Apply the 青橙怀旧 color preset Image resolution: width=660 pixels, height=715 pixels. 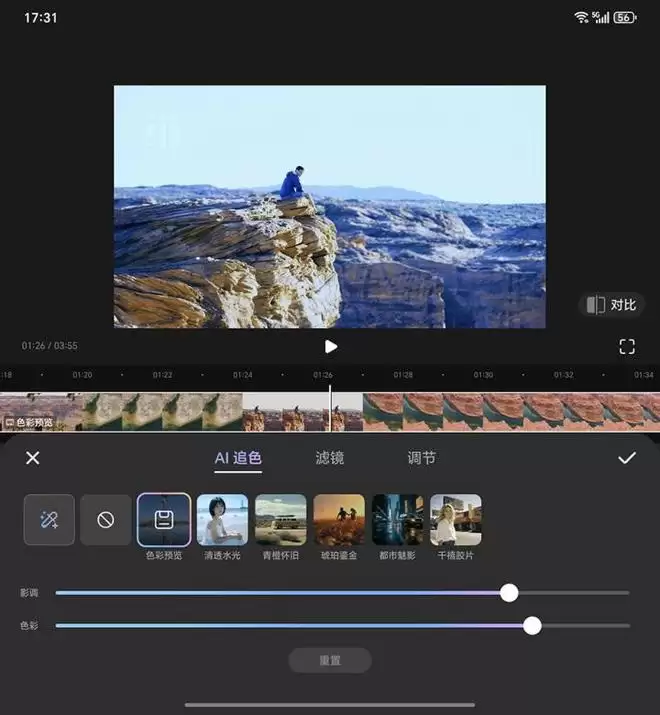281,520
